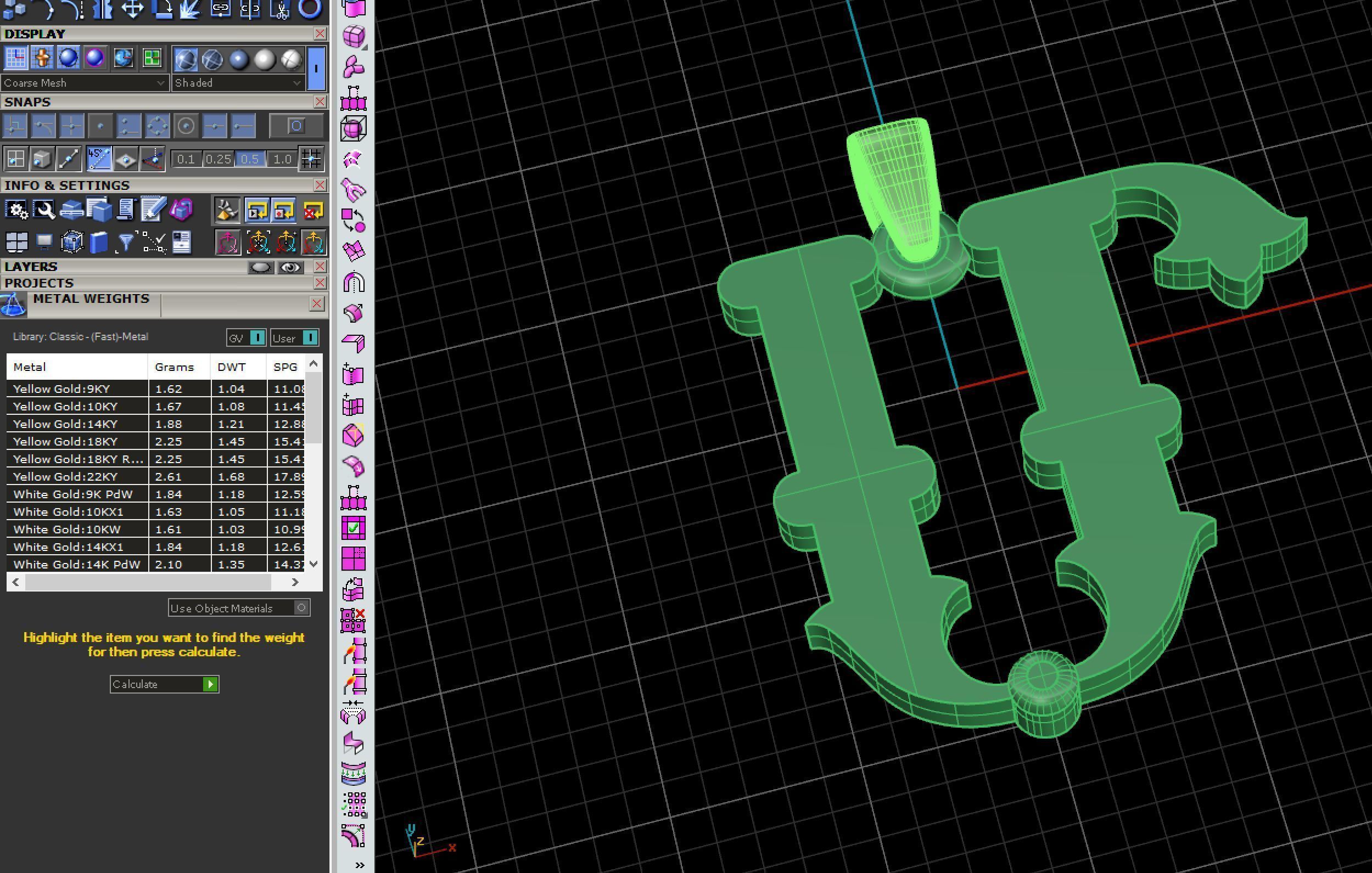
Task: Open the object properties cube-and-page icon
Action: pyautogui.click(x=99, y=210)
